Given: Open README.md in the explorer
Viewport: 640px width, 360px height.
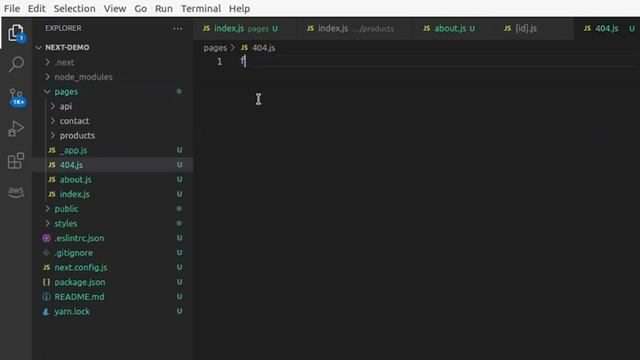Looking at the screenshot, I should (79, 297).
